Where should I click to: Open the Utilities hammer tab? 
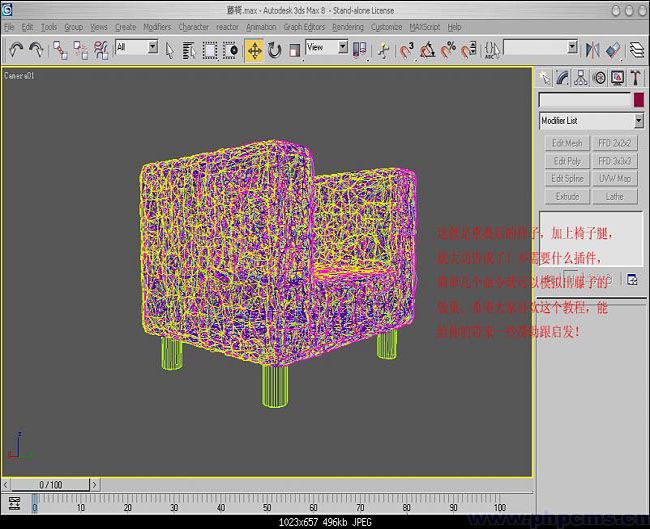click(636, 78)
